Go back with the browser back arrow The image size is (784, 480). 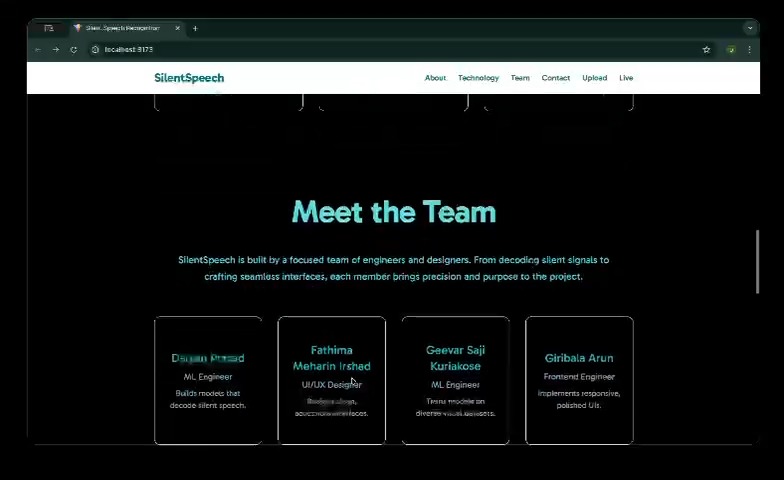click(x=38, y=50)
